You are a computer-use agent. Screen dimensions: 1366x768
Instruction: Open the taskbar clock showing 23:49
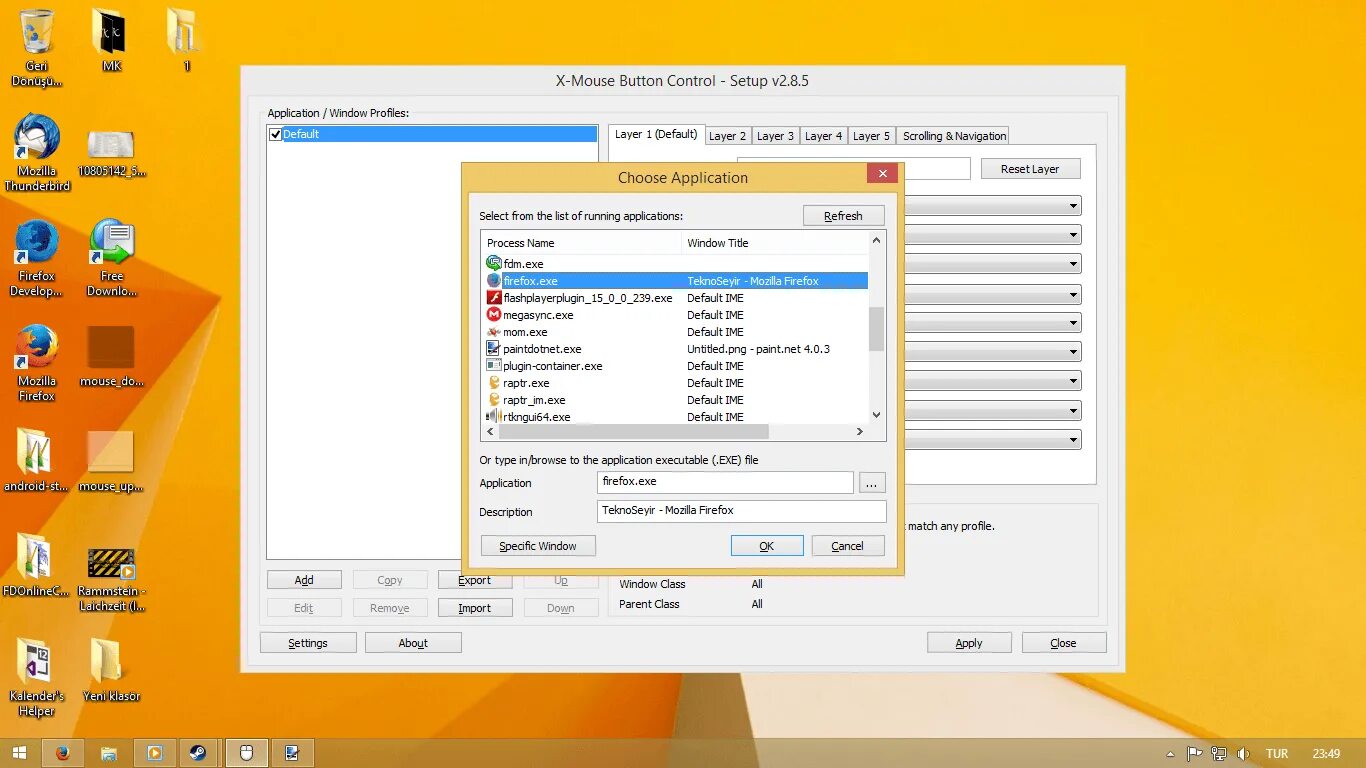(x=1326, y=754)
